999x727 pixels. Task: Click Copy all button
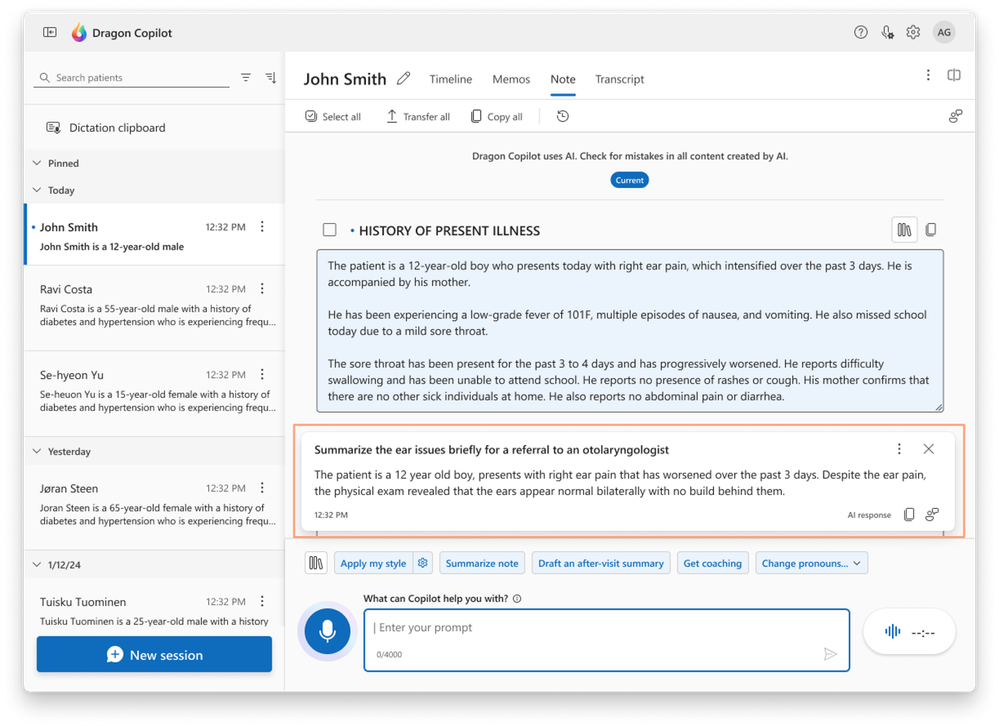click(496, 116)
